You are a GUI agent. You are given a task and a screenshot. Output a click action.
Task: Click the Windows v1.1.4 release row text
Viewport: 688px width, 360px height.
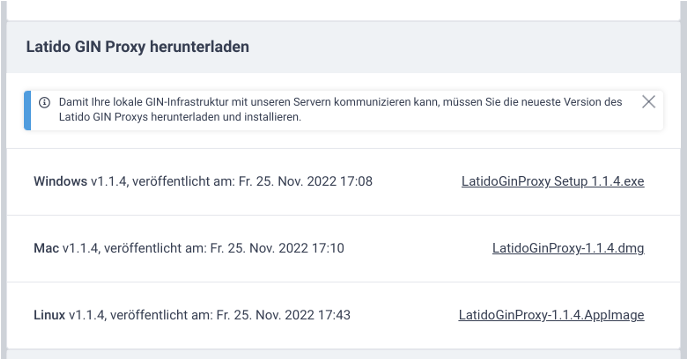[x=203, y=181]
